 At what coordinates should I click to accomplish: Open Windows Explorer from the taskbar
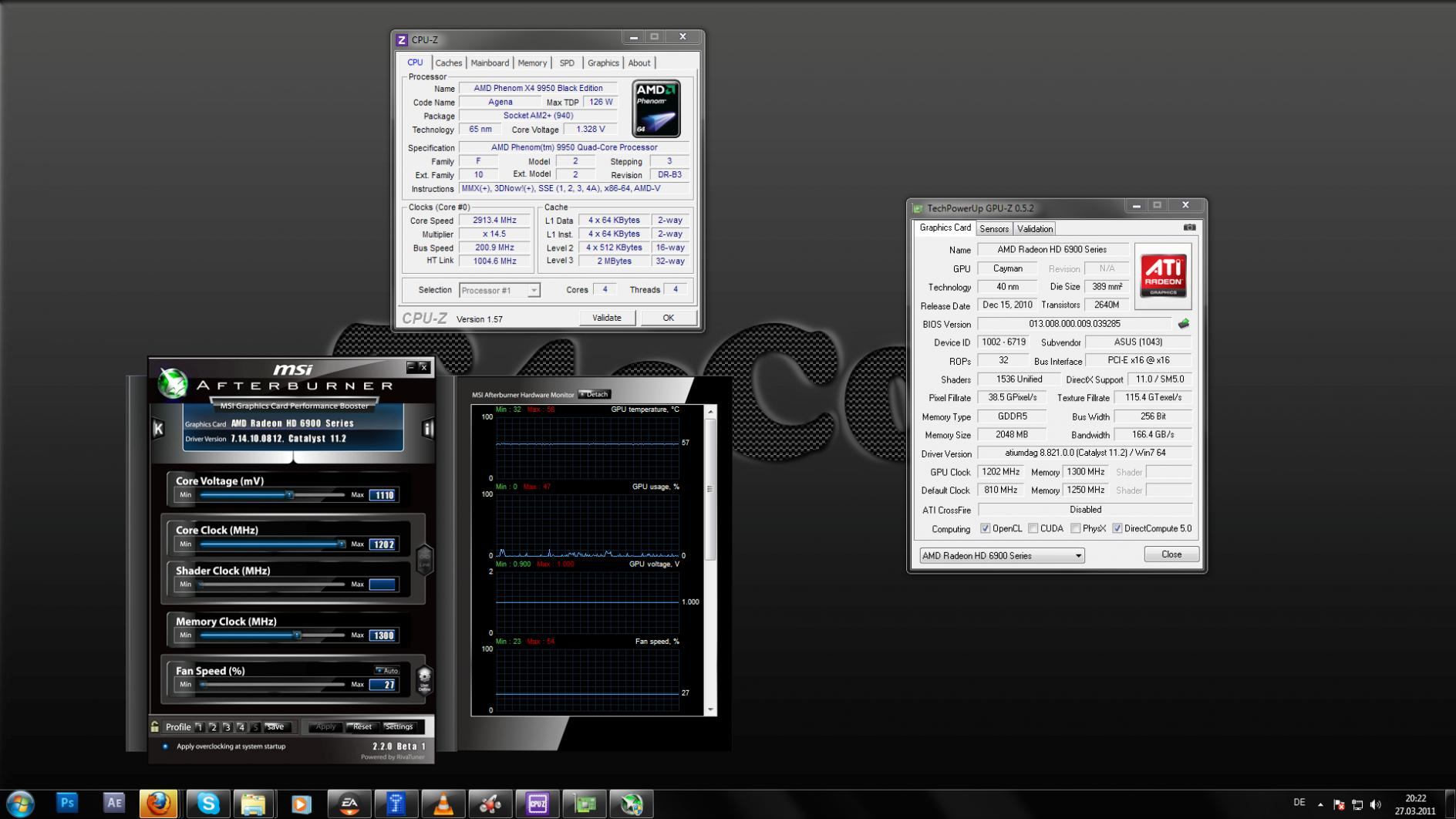253,804
